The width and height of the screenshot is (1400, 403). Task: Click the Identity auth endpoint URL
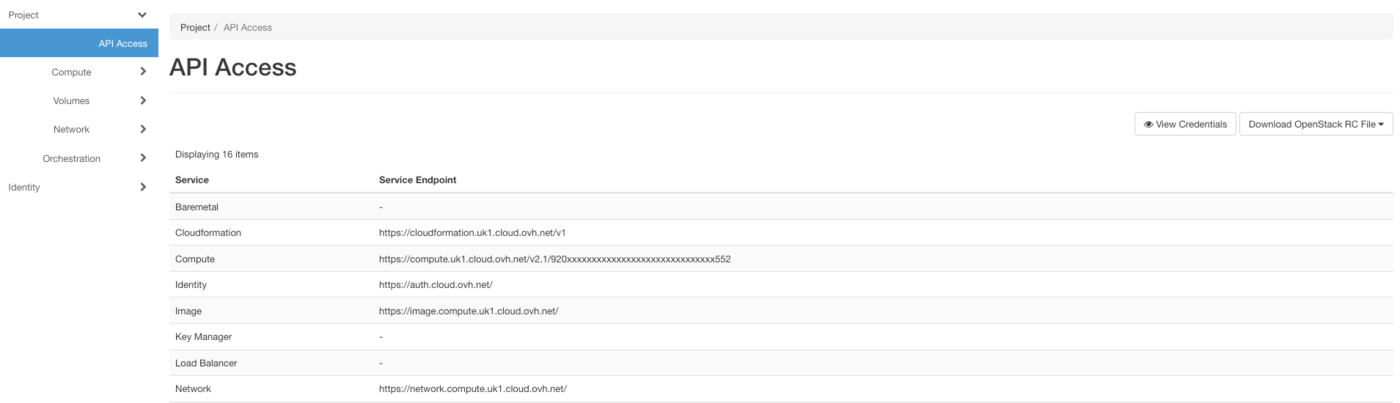pos(435,285)
